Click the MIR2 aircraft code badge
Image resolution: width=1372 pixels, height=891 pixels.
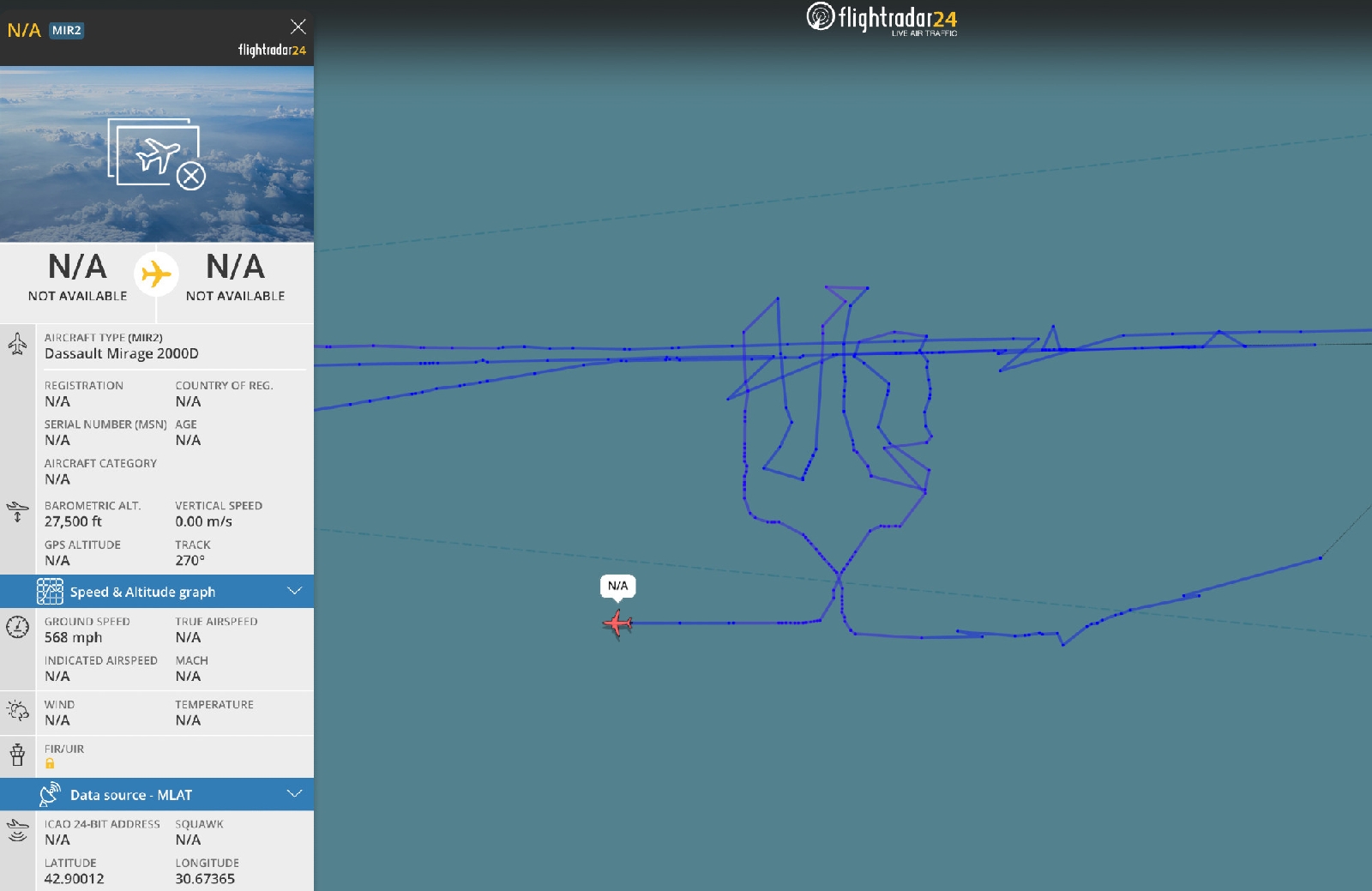66,30
